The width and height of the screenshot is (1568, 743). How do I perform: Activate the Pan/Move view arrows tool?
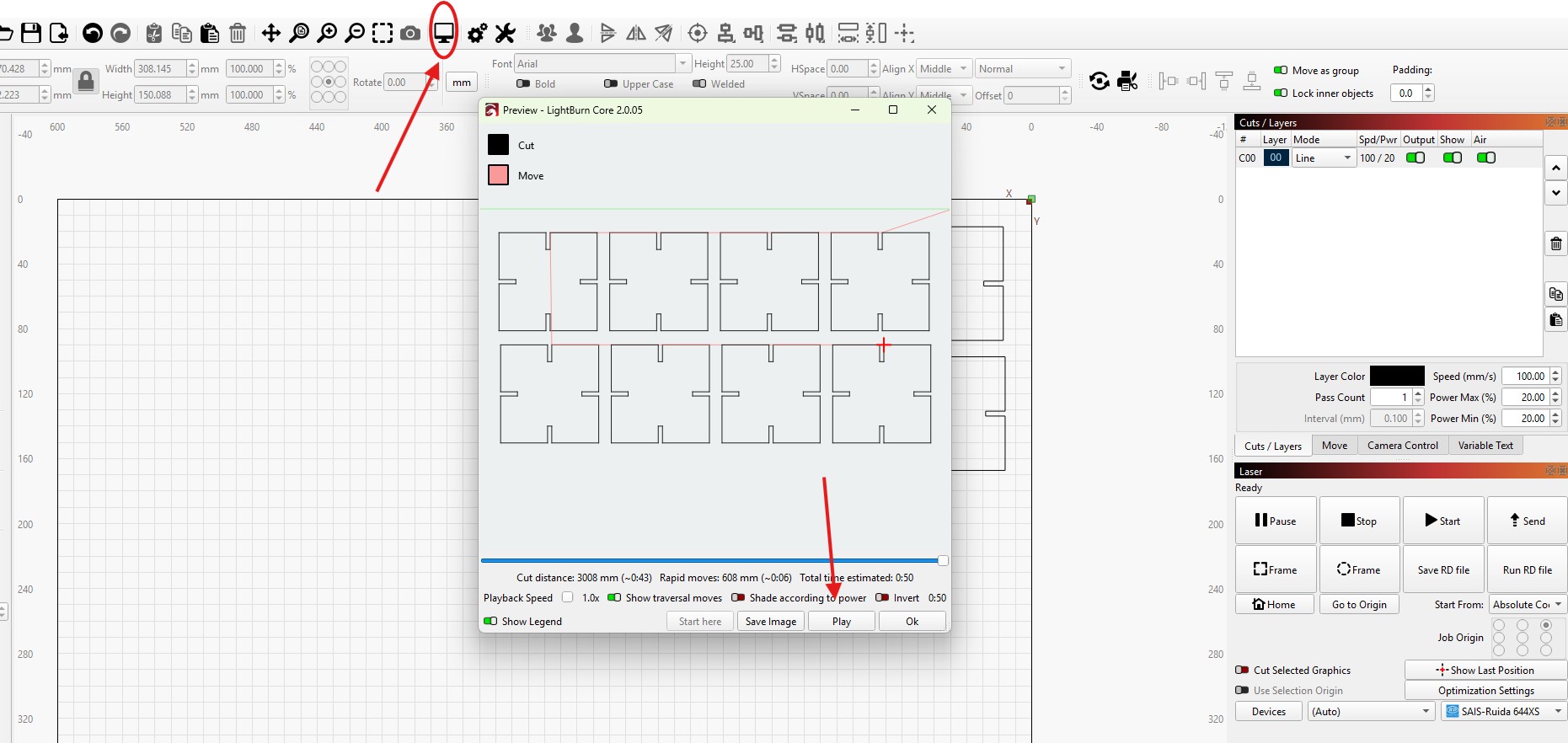(270, 33)
